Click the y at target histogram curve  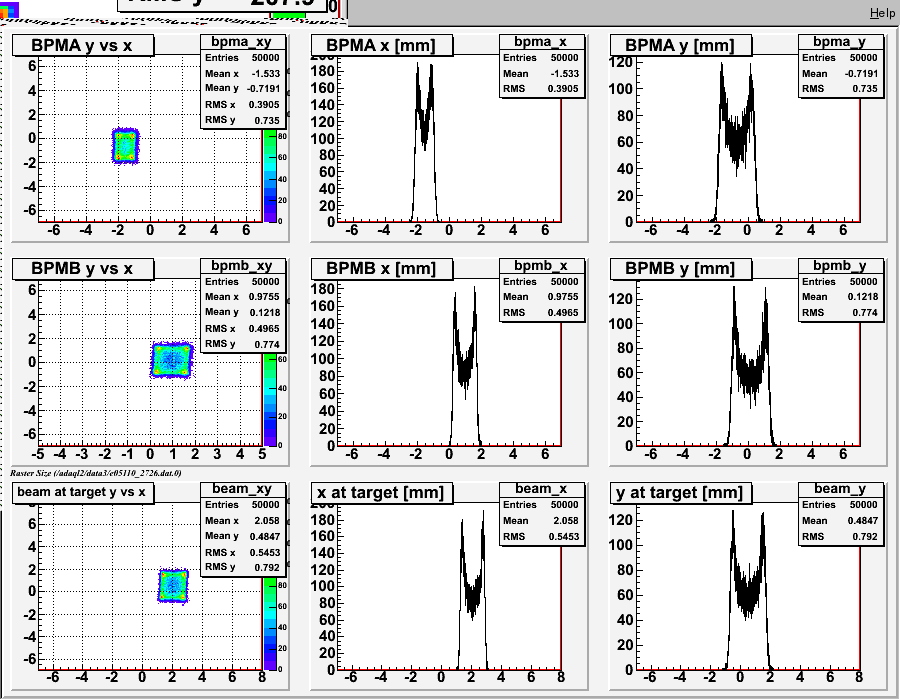pos(747,589)
